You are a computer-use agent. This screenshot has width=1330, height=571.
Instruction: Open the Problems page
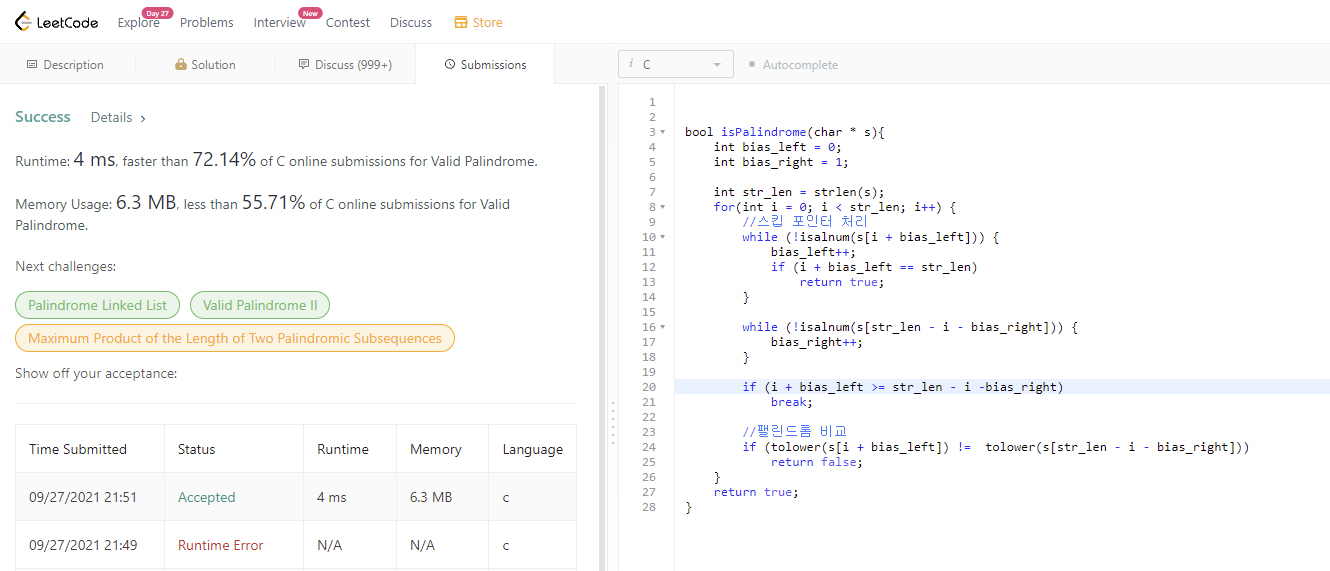pos(207,22)
